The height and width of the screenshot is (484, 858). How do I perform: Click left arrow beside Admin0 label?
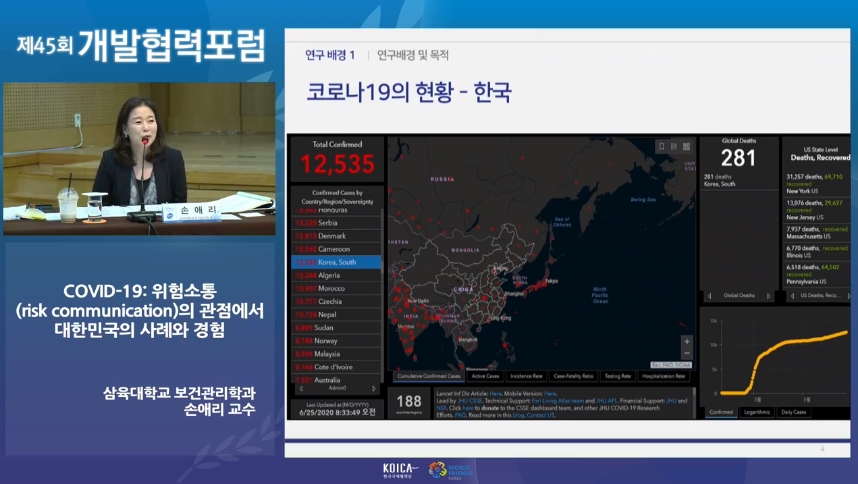click(x=301, y=388)
